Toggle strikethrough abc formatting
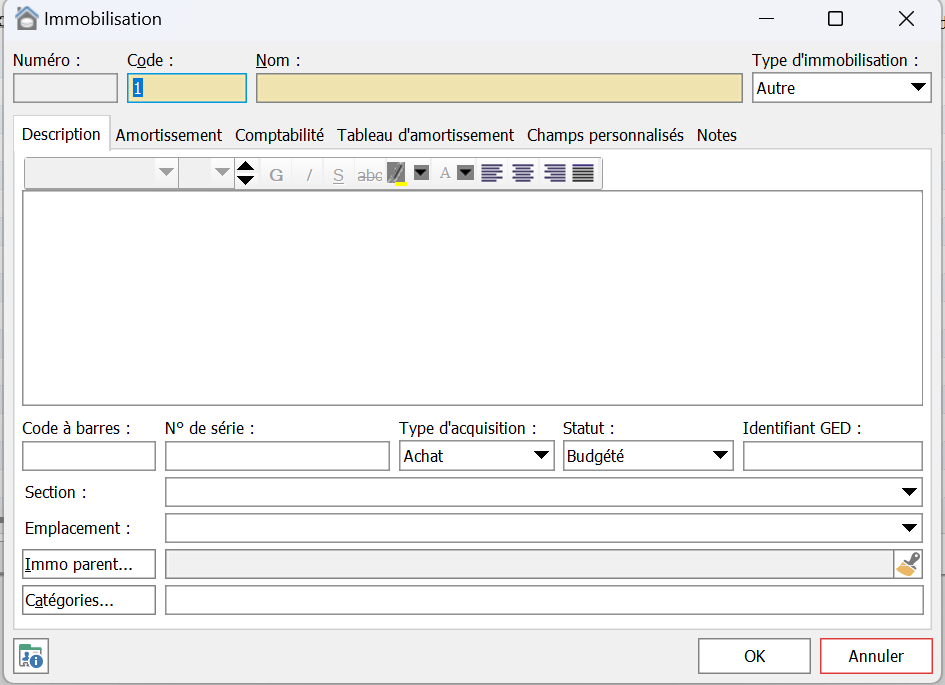945x685 pixels. pos(370,175)
